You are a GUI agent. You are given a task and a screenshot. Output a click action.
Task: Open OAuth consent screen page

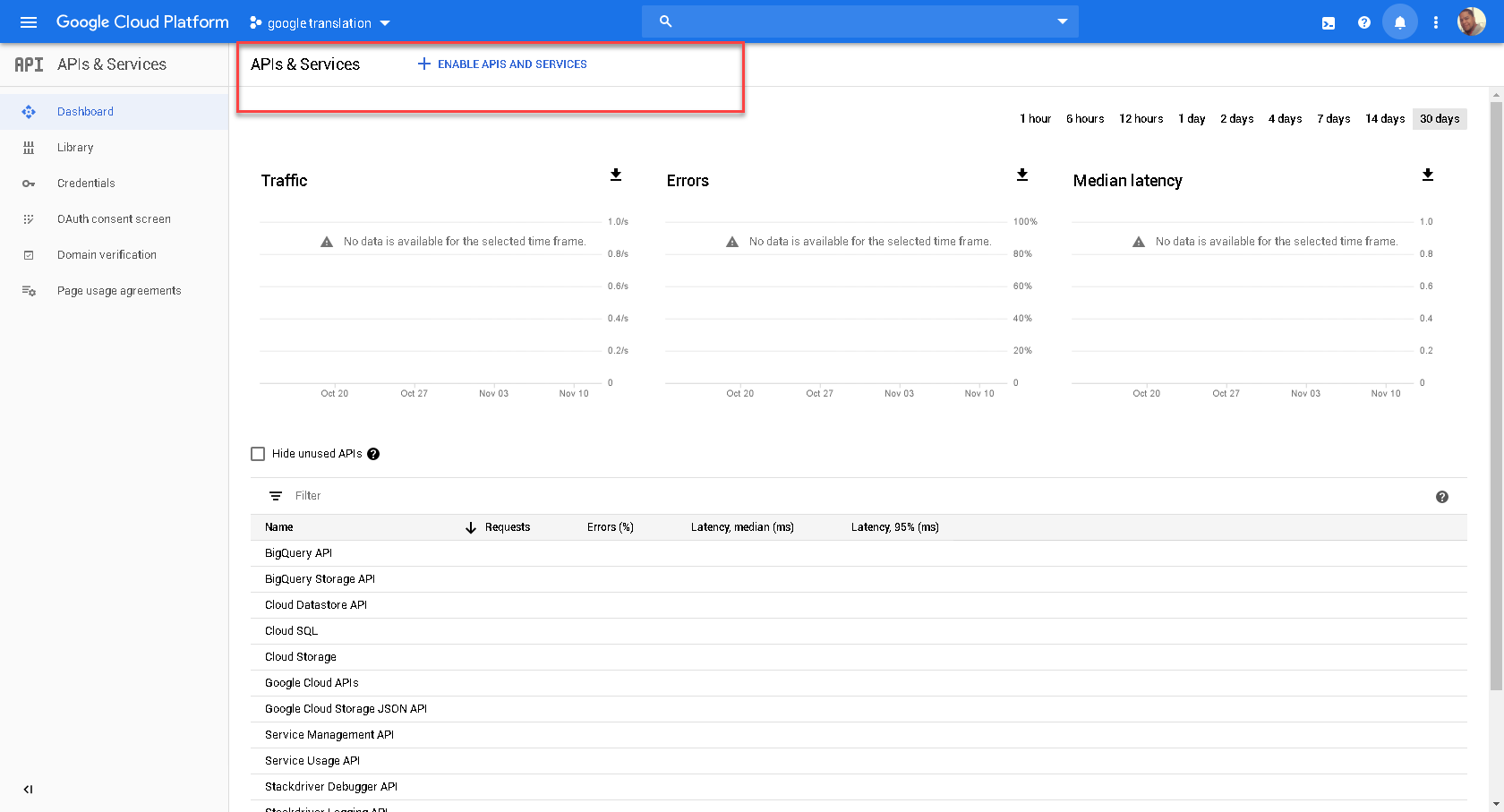(114, 219)
